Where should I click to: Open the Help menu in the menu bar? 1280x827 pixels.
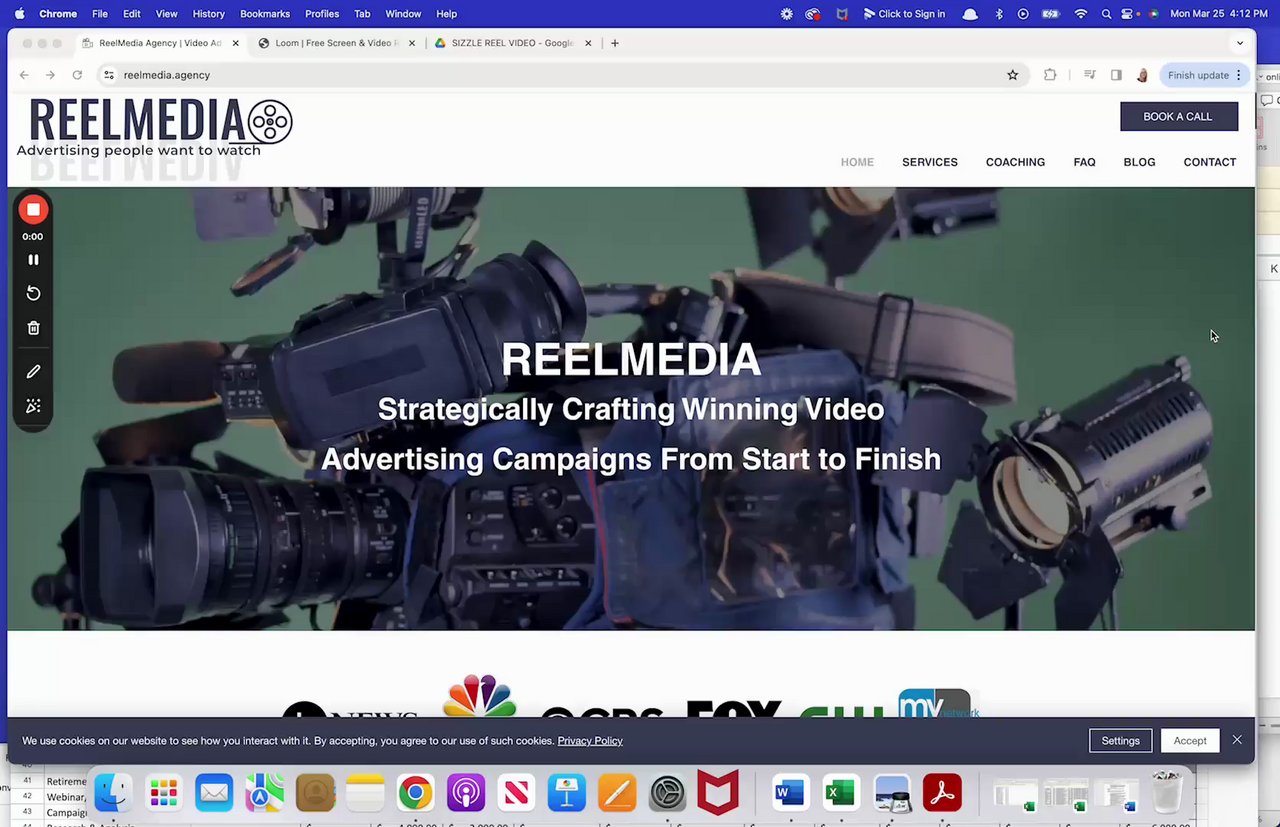pos(447,14)
